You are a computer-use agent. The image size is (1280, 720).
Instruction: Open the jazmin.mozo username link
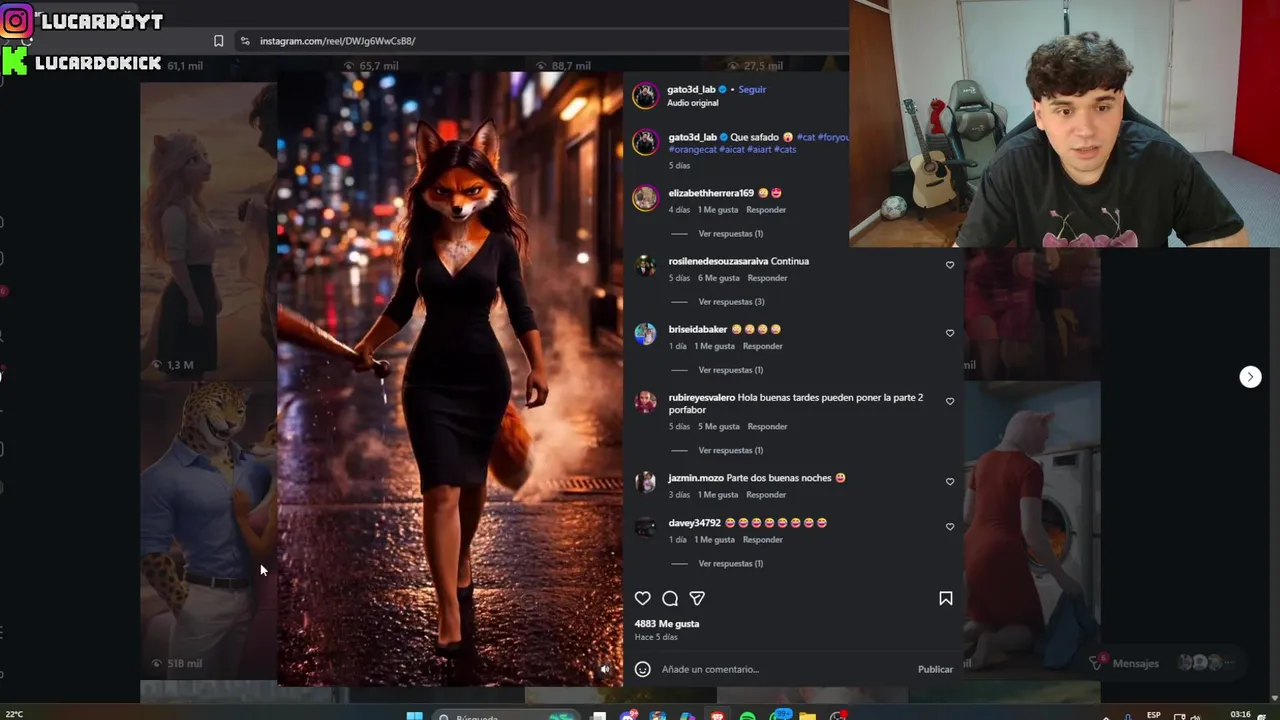696,478
